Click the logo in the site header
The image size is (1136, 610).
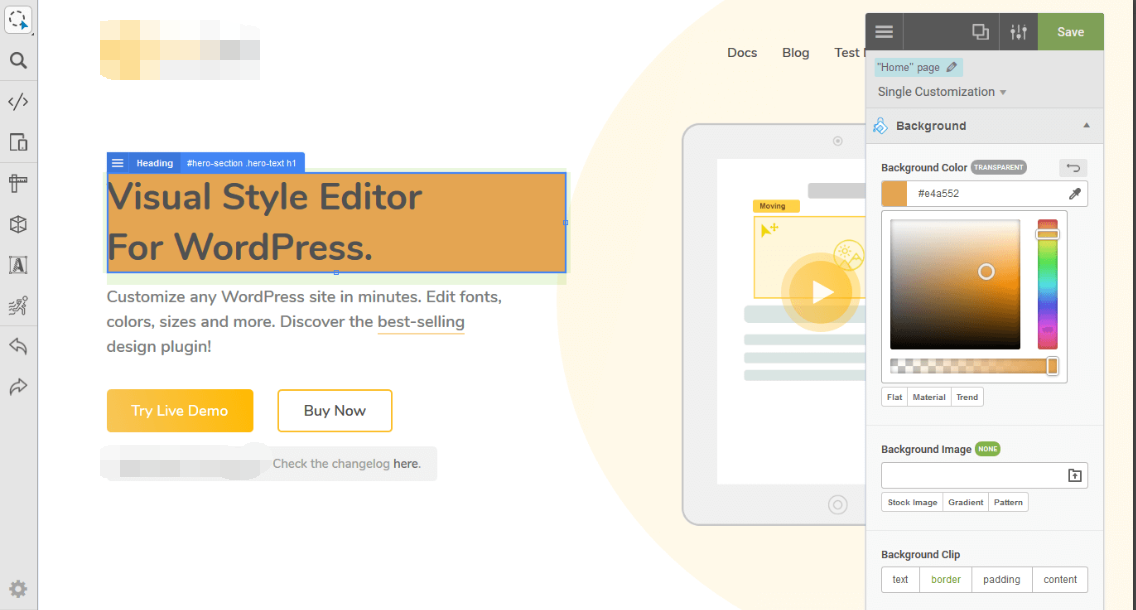(180, 50)
